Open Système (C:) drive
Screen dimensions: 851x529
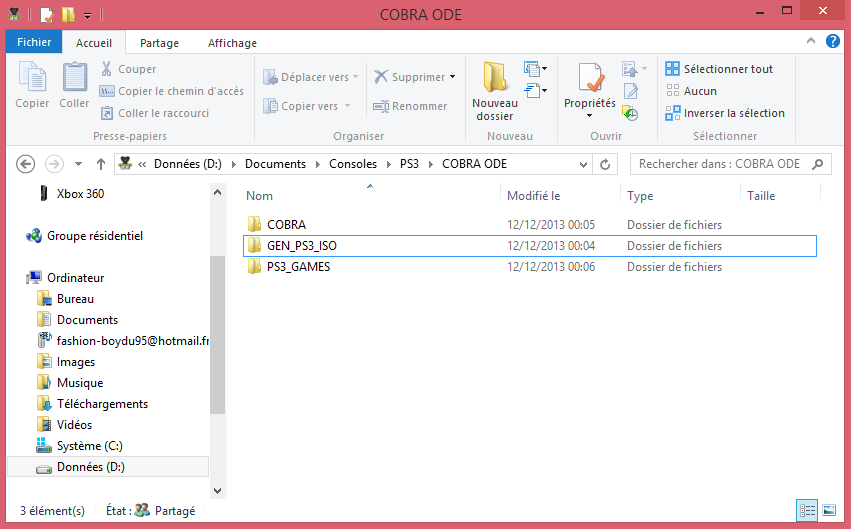click(79, 446)
